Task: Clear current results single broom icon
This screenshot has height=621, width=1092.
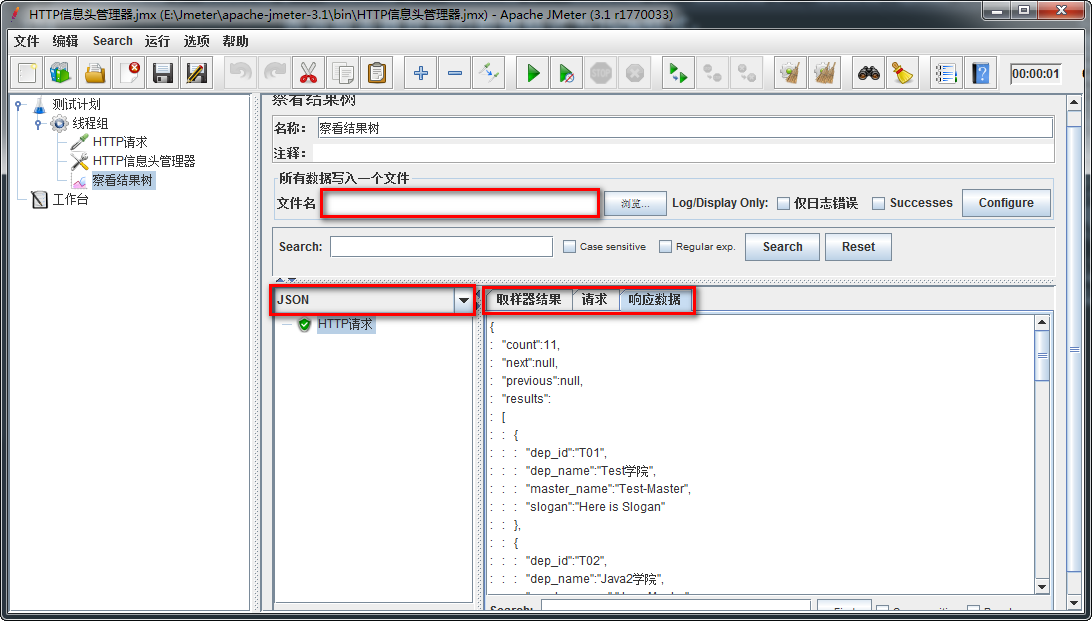Action: (790, 72)
